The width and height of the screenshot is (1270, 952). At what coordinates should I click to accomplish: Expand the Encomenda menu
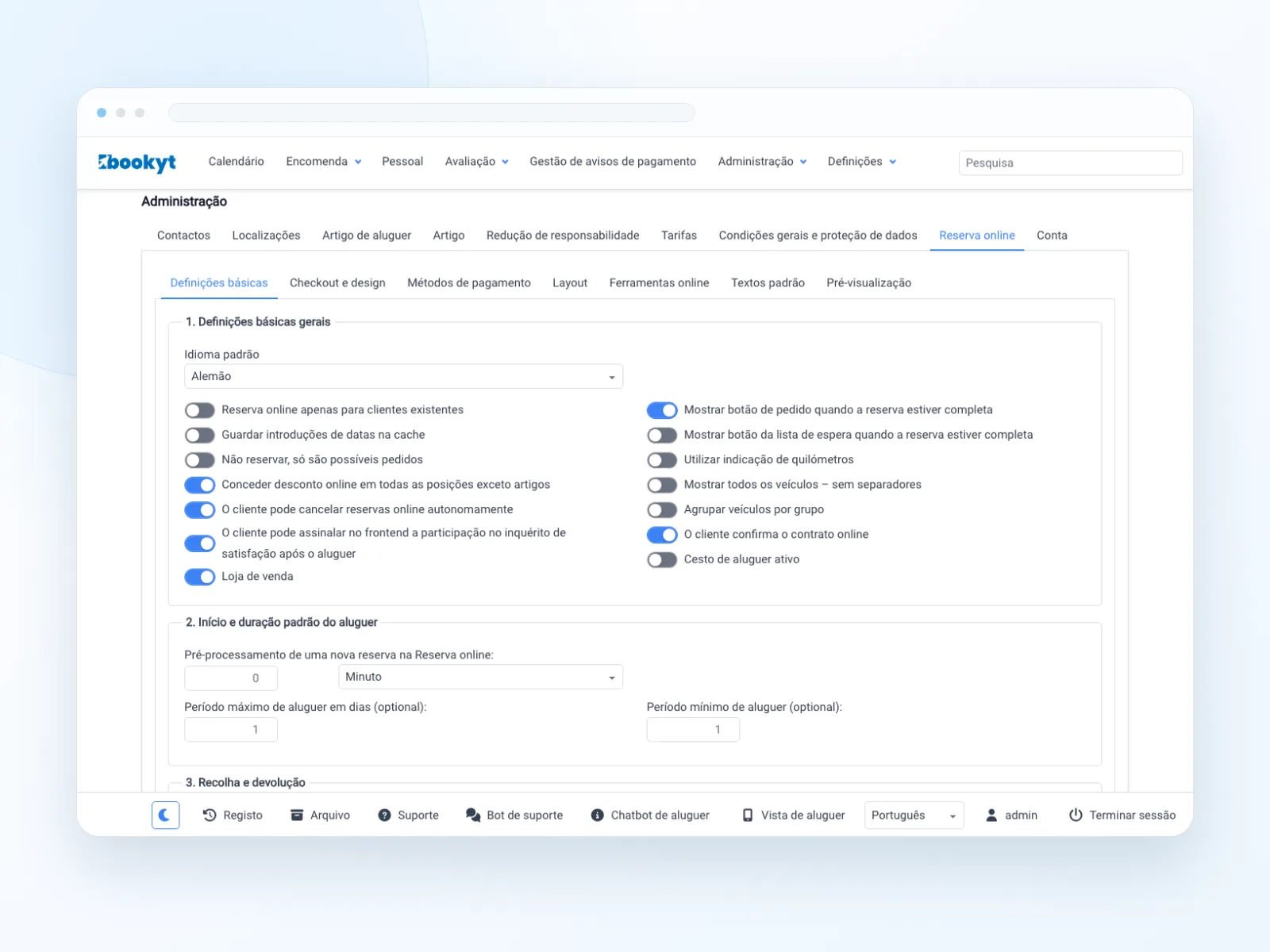click(324, 161)
